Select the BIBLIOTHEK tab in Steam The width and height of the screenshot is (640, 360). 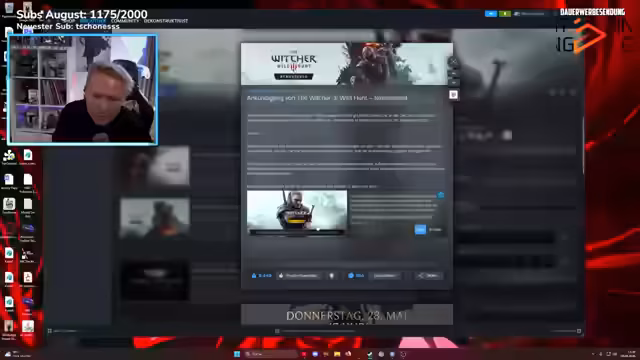pyautogui.click(x=93, y=20)
